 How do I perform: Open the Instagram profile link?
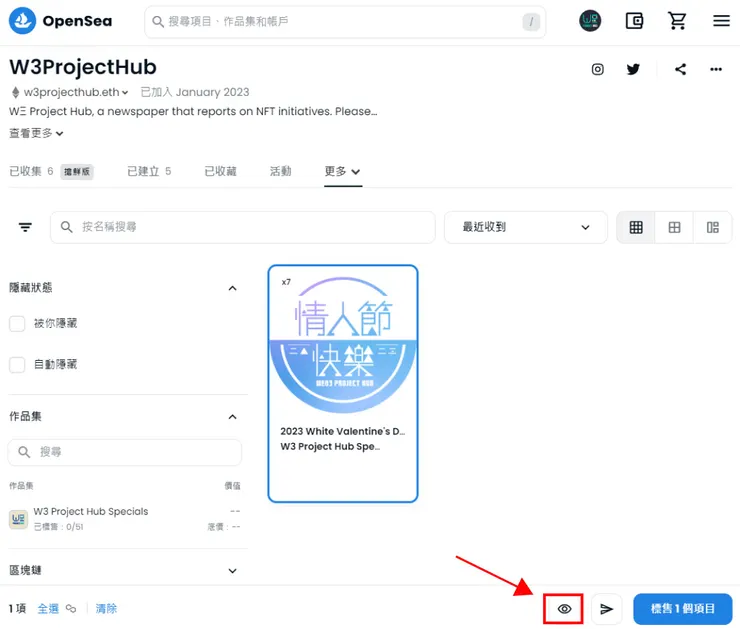click(x=597, y=69)
